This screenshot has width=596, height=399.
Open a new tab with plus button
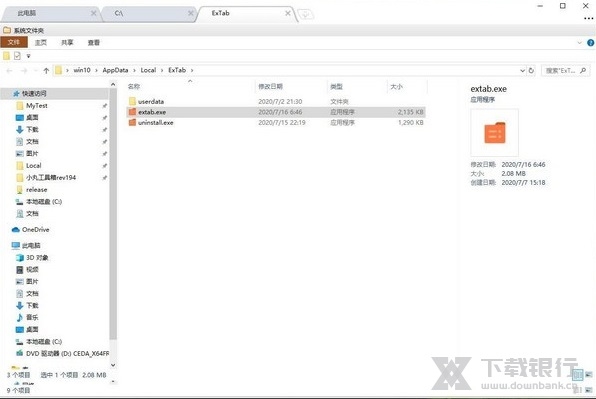tap(306, 15)
